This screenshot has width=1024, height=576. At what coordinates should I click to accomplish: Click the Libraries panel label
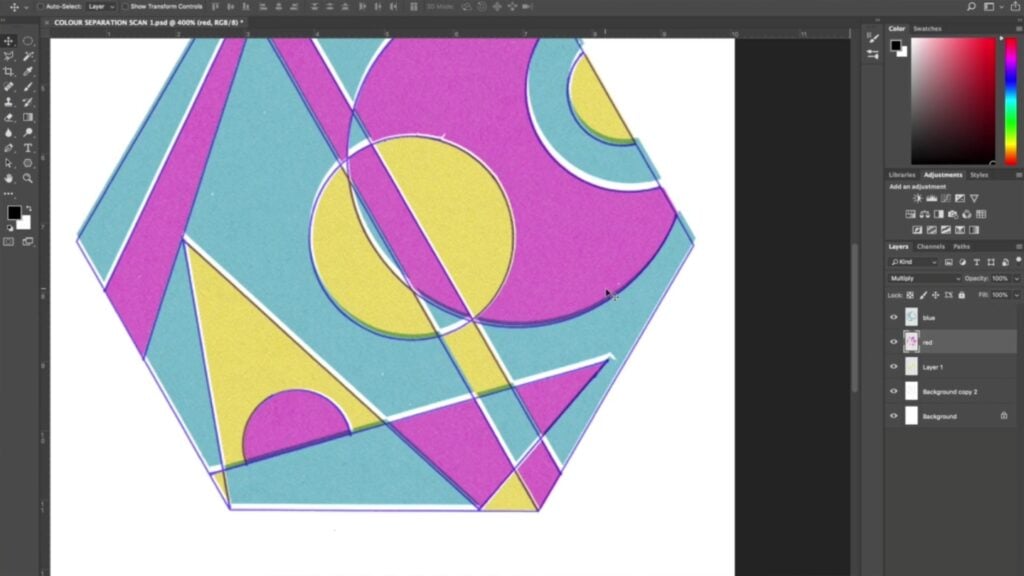901,174
